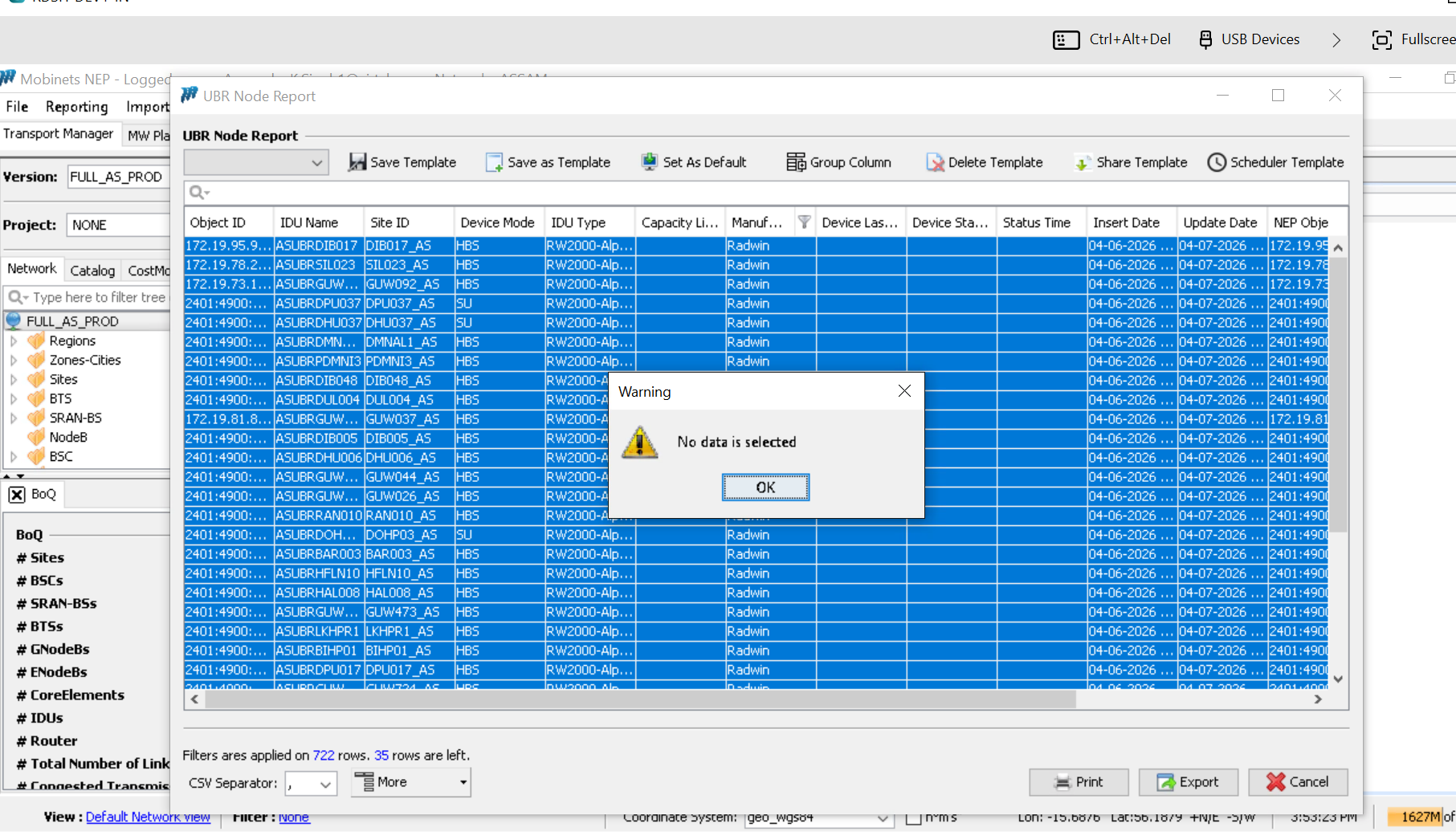Image resolution: width=1456 pixels, height=832 pixels.
Task: Expand the Regions tree node
Action: pyautogui.click(x=14, y=341)
